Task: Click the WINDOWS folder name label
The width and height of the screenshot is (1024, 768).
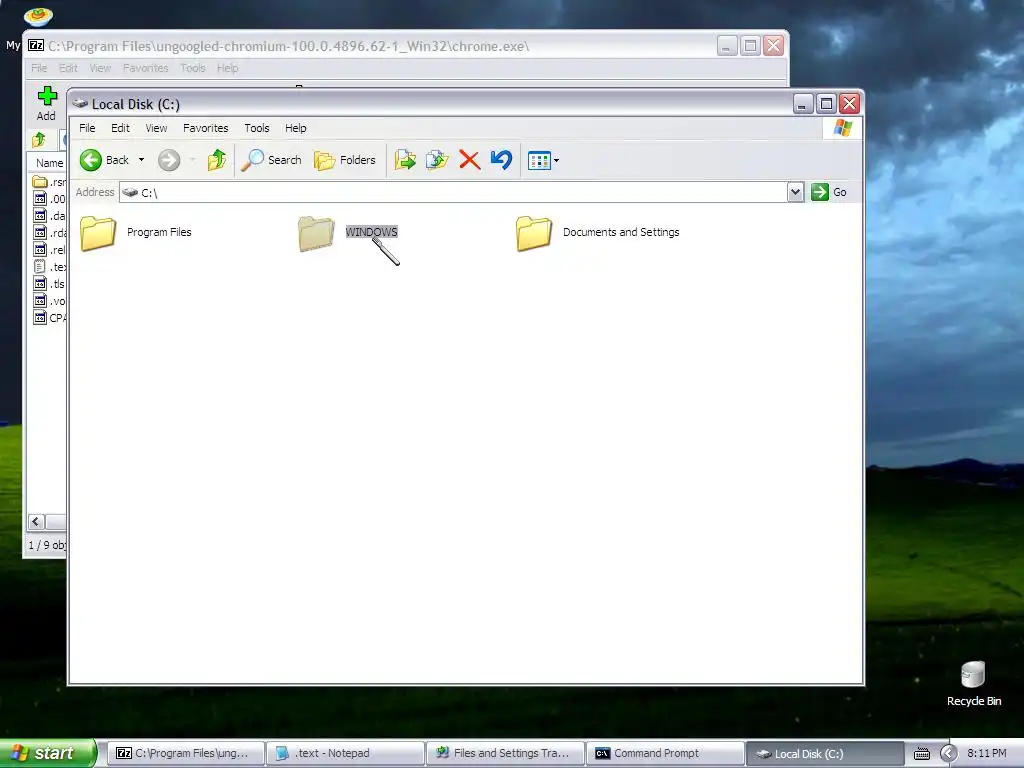Action: point(372,232)
